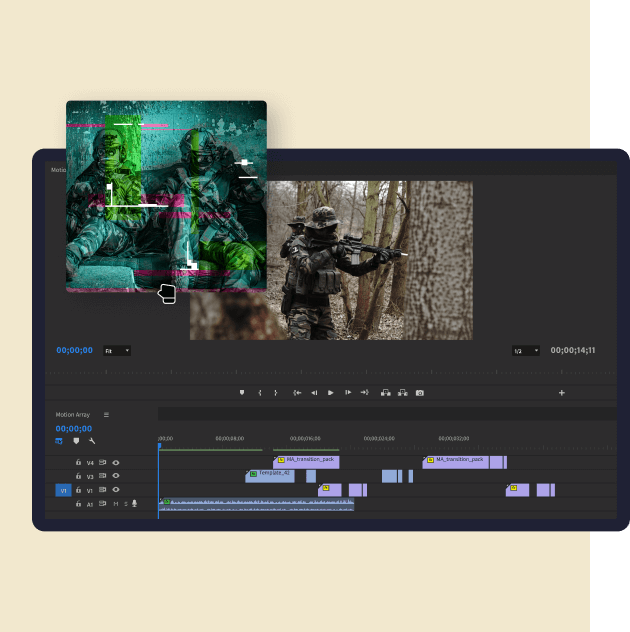Hide track V3 output with eye icon
Screen dimensions: 630x632
click(116, 476)
